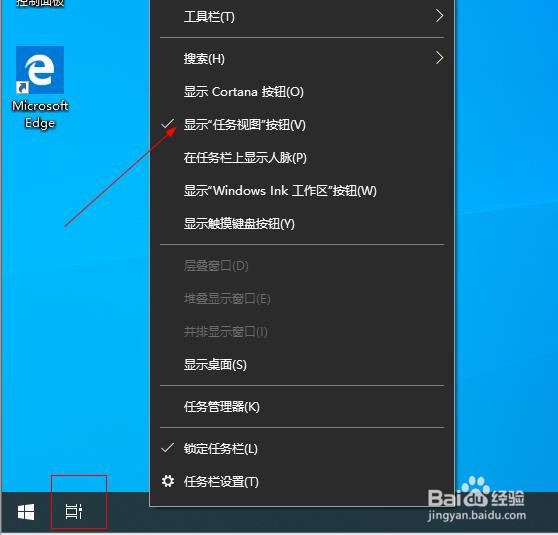Open 任务管理器(K) from menu

point(302,407)
